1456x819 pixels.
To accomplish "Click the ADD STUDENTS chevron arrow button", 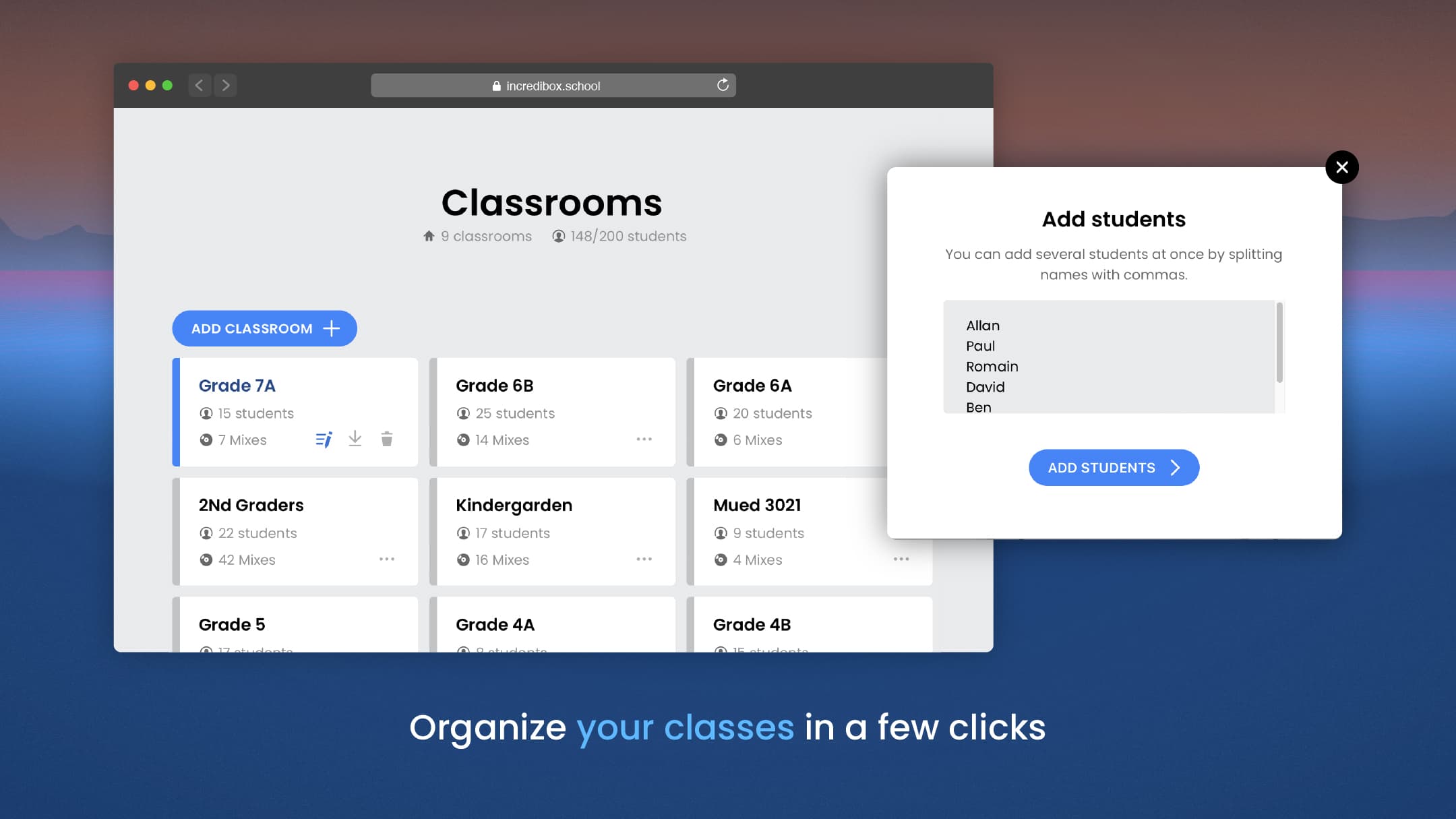I will click(x=1176, y=467).
